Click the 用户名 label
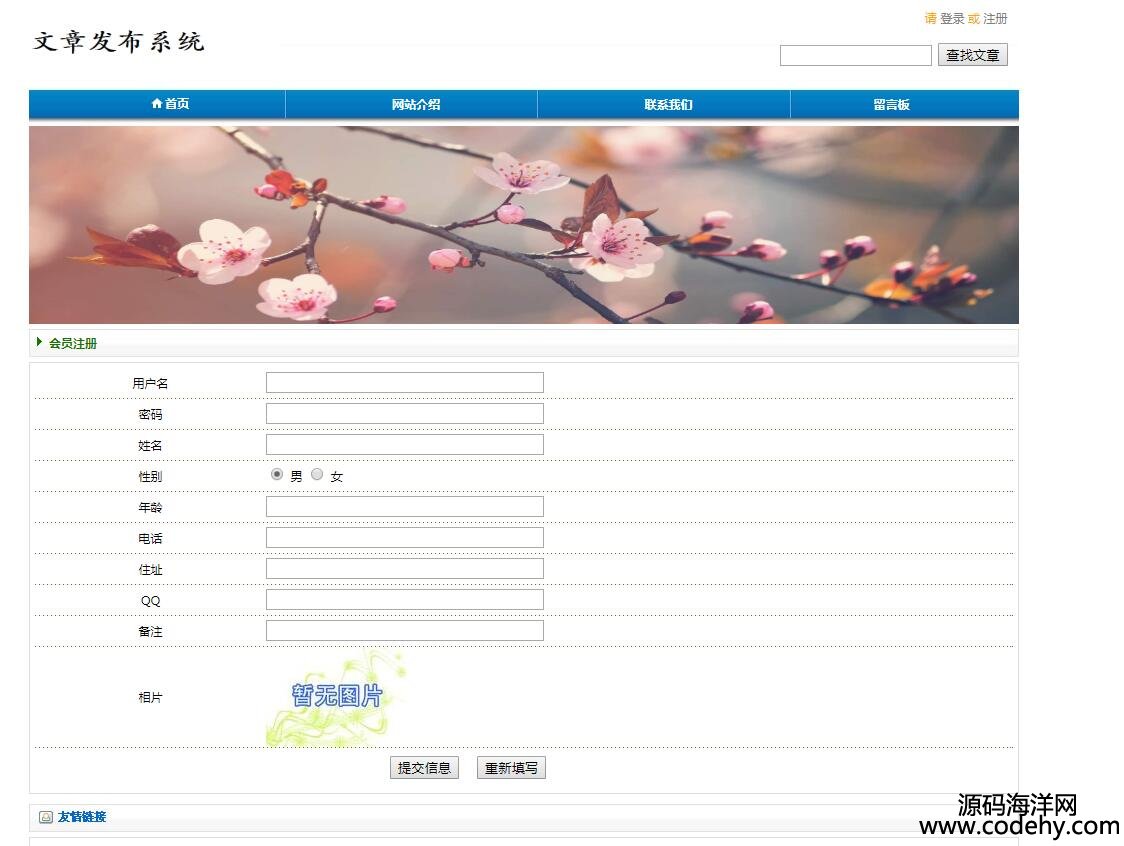This screenshot has height=846, width=1124. pyautogui.click(x=150, y=383)
